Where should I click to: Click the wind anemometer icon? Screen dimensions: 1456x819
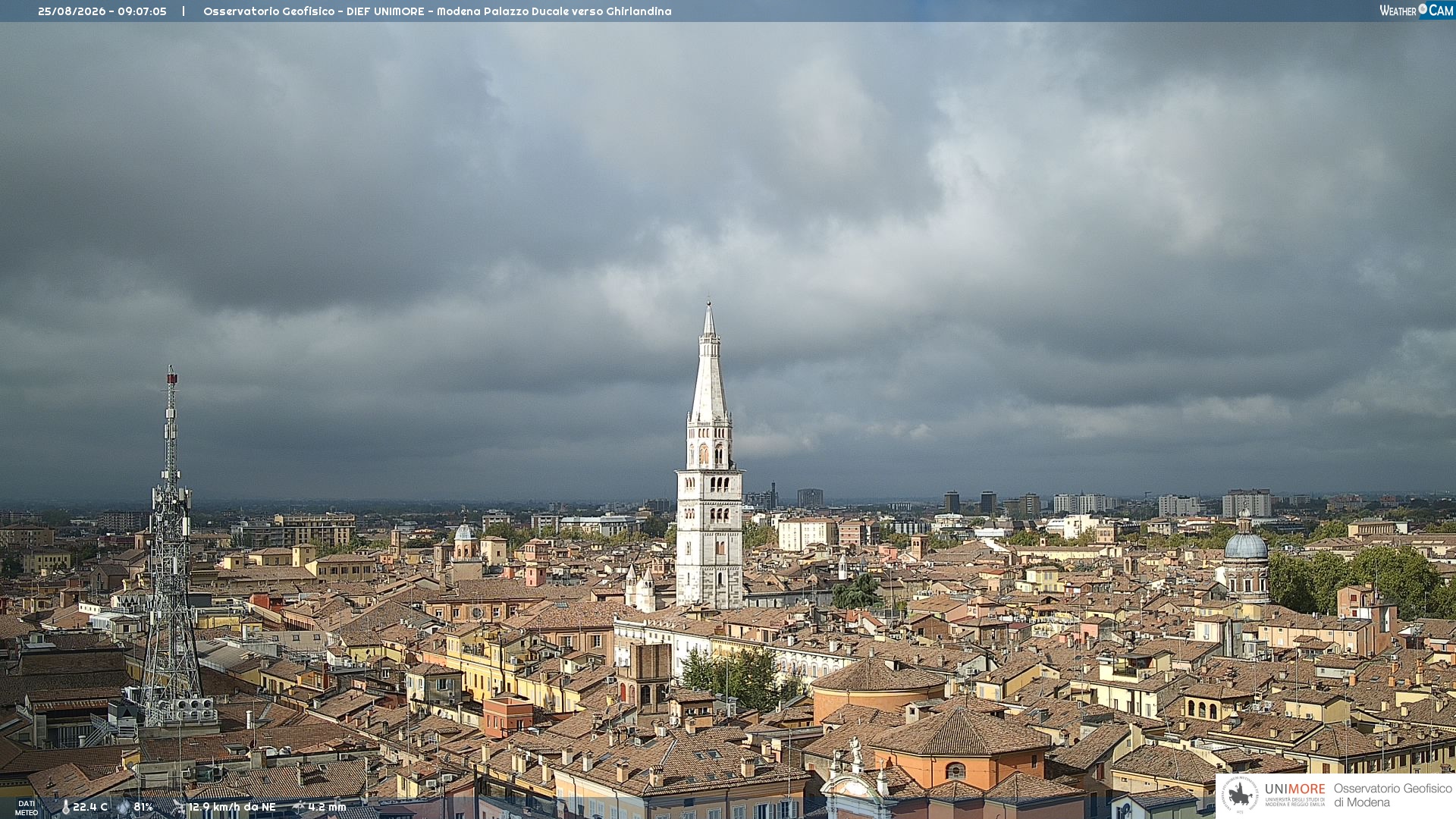click(178, 808)
